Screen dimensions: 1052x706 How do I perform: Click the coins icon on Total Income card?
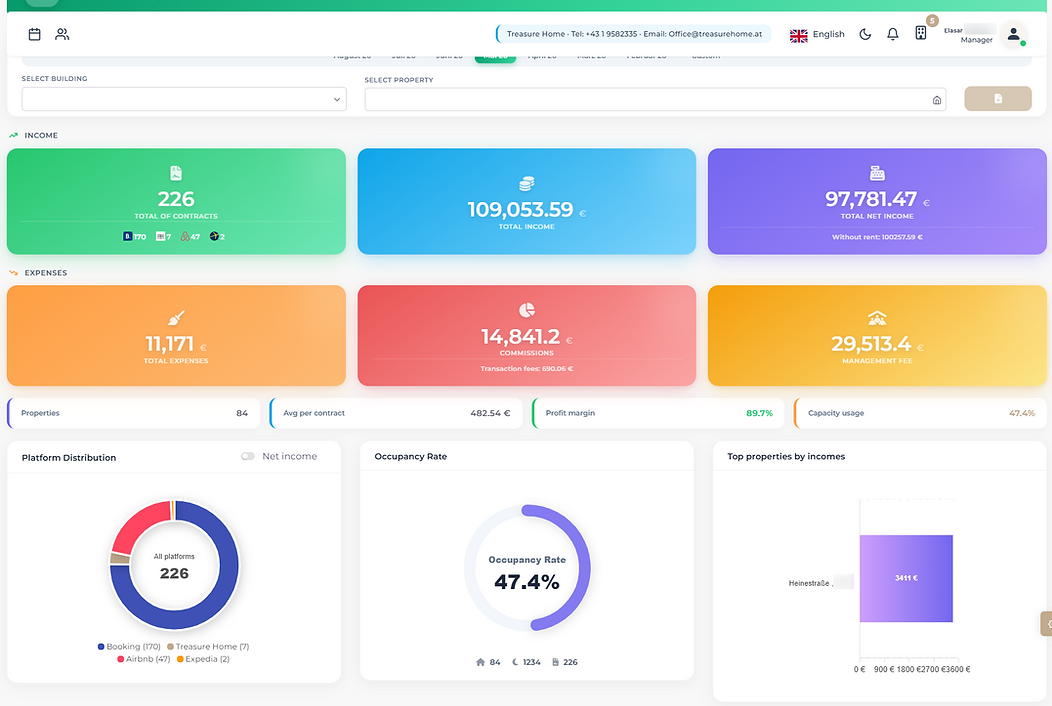tap(527, 183)
